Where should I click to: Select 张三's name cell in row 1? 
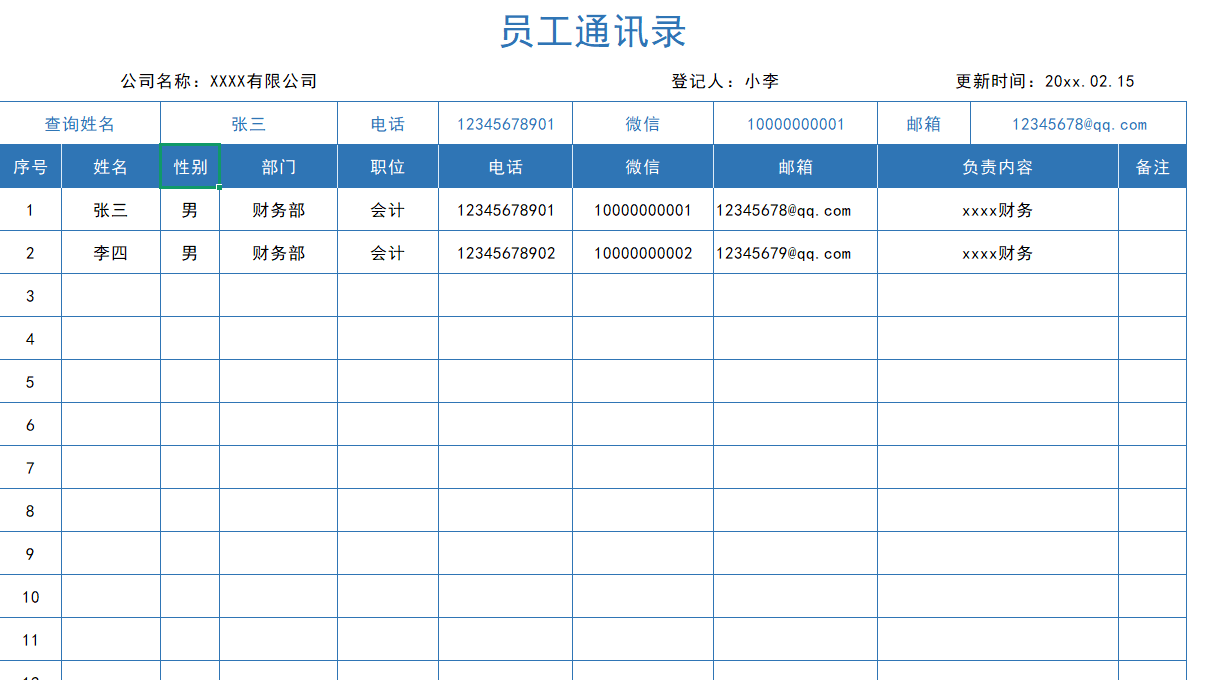click(112, 210)
